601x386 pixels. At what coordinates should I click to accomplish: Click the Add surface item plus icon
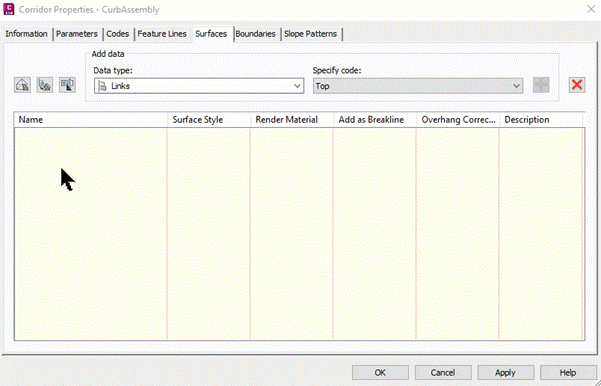(x=541, y=85)
